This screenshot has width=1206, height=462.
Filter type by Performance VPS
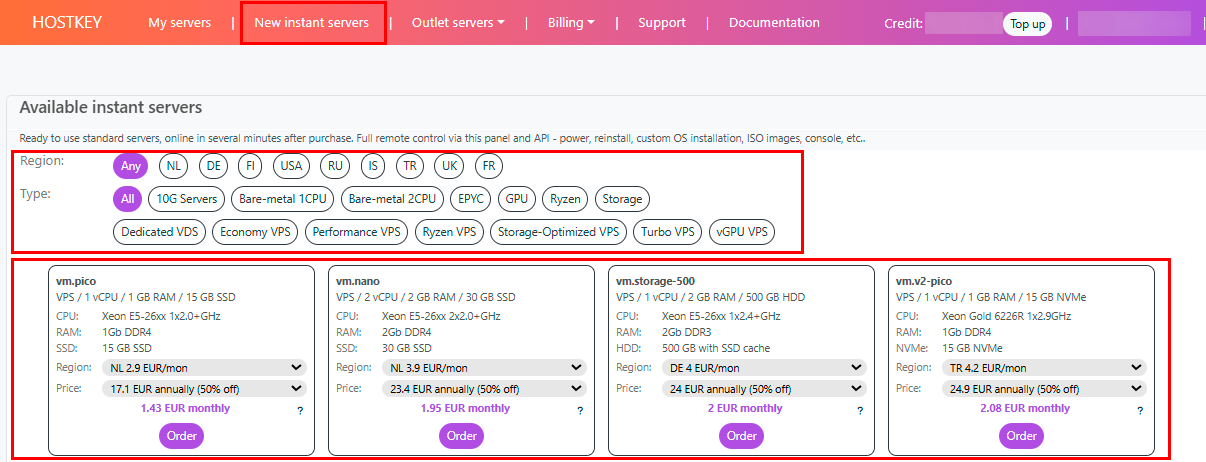pos(356,232)
